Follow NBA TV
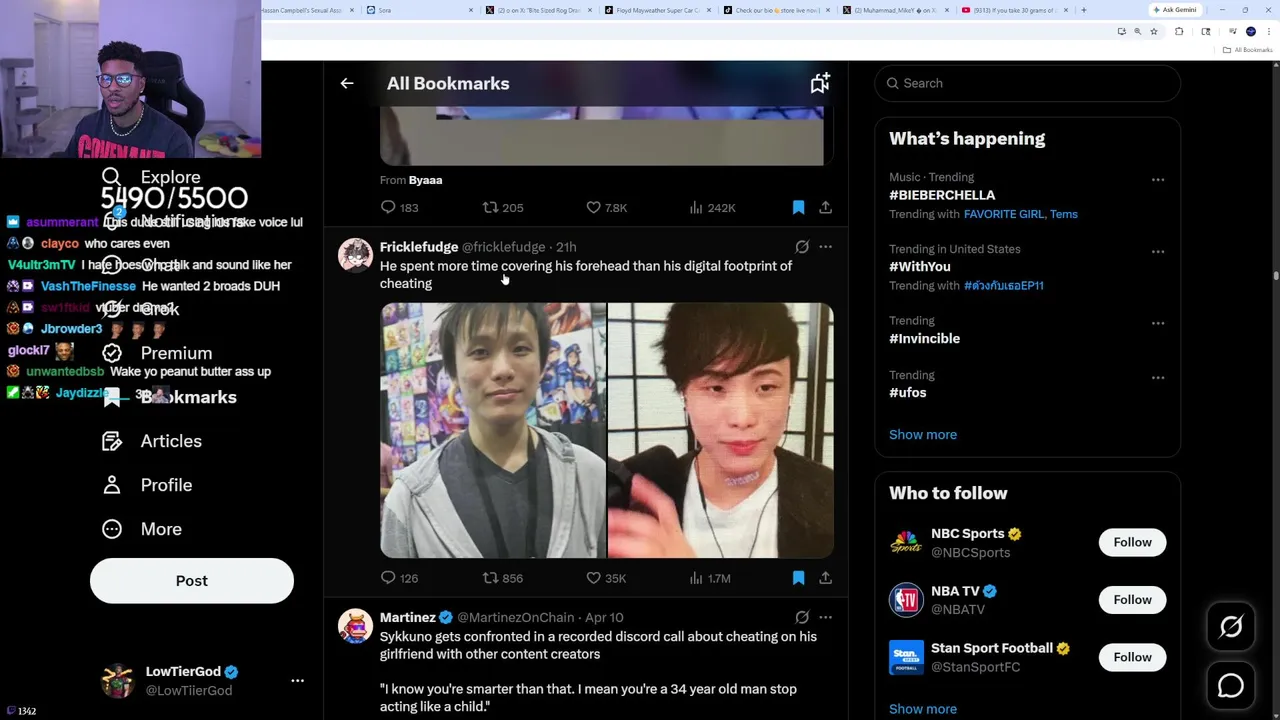Image resolution: width=1280 pixels, height=720 pixels. point(1133,600)
